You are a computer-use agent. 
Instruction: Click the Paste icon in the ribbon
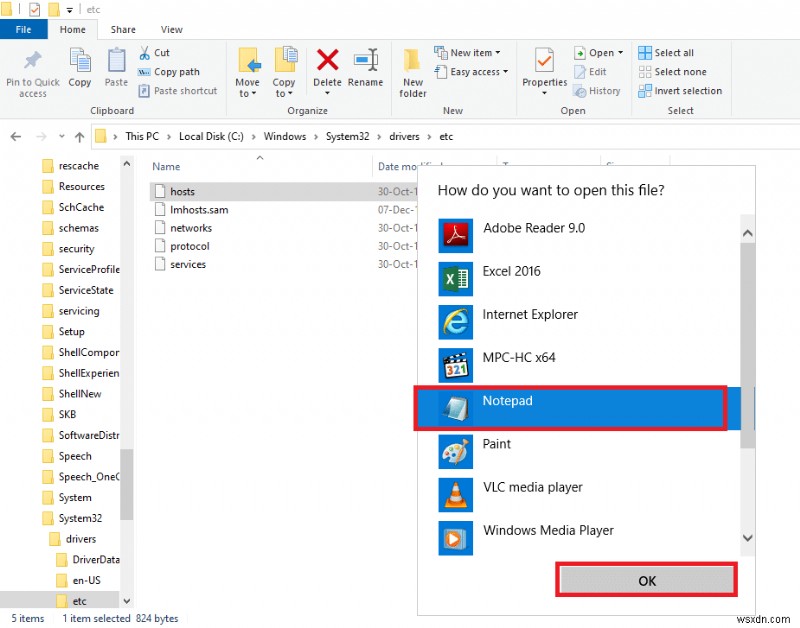(116, 60)
